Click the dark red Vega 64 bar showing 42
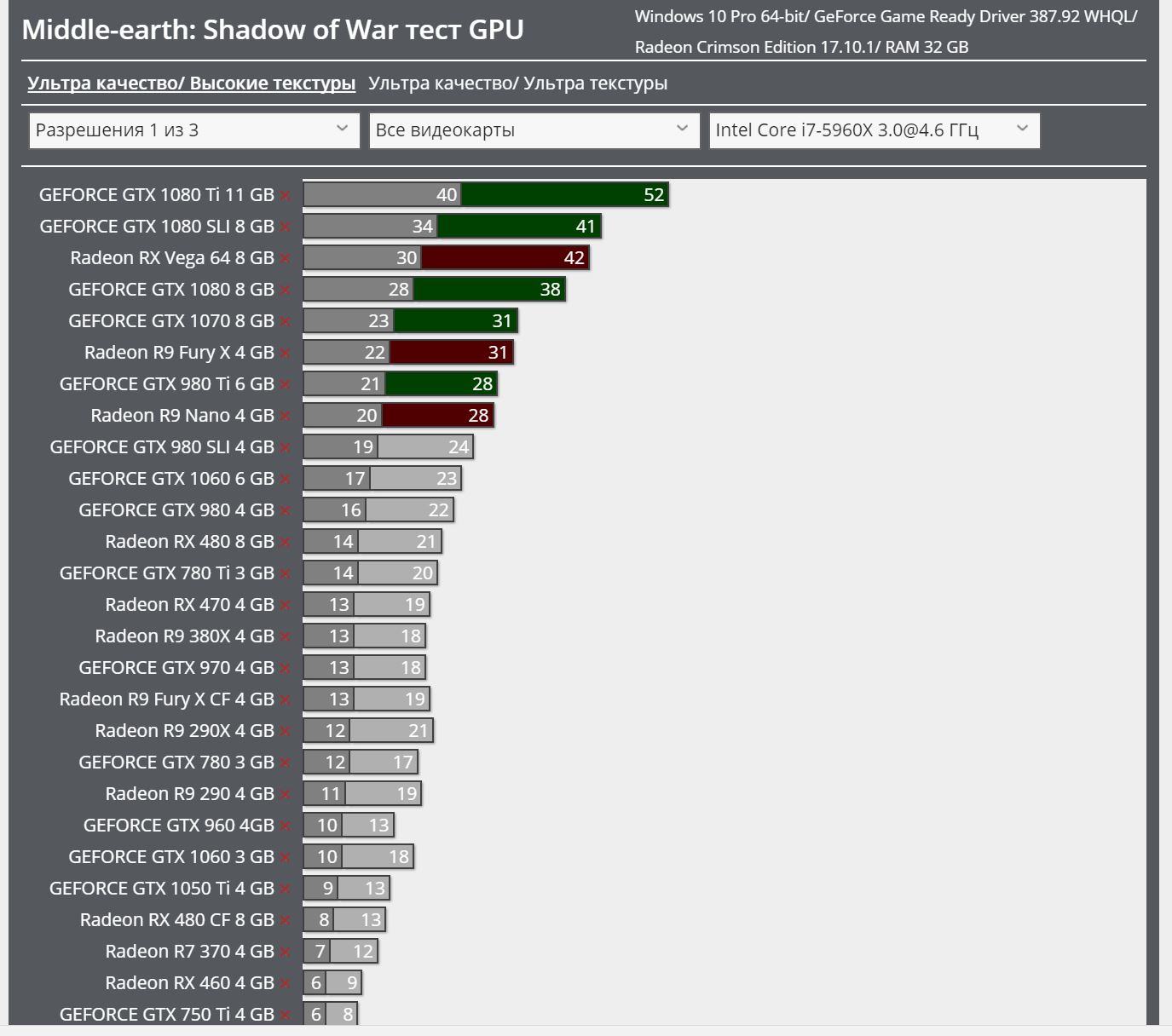The image size is (1172, 1036). (x=504, y=258)
